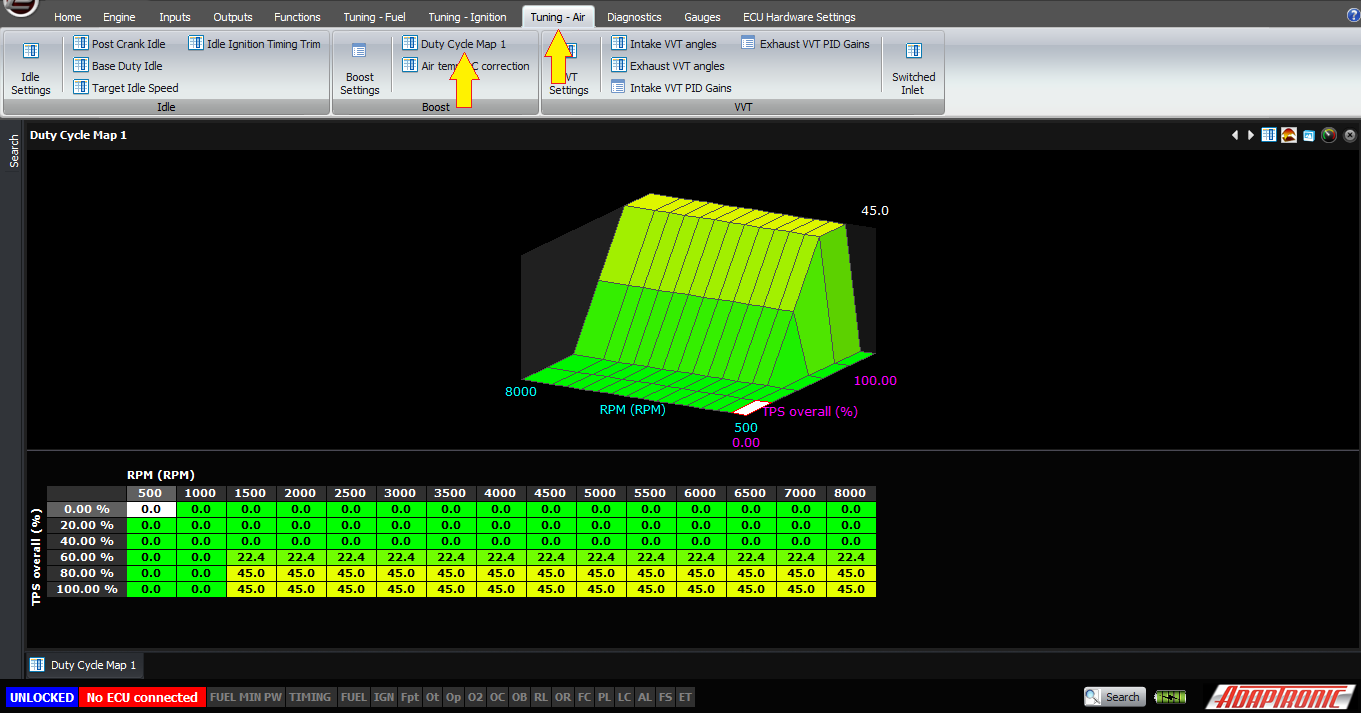The image size is (1361, 714).
Task: Open Idle Settings in the ribbon
Action: coord(30,68)
